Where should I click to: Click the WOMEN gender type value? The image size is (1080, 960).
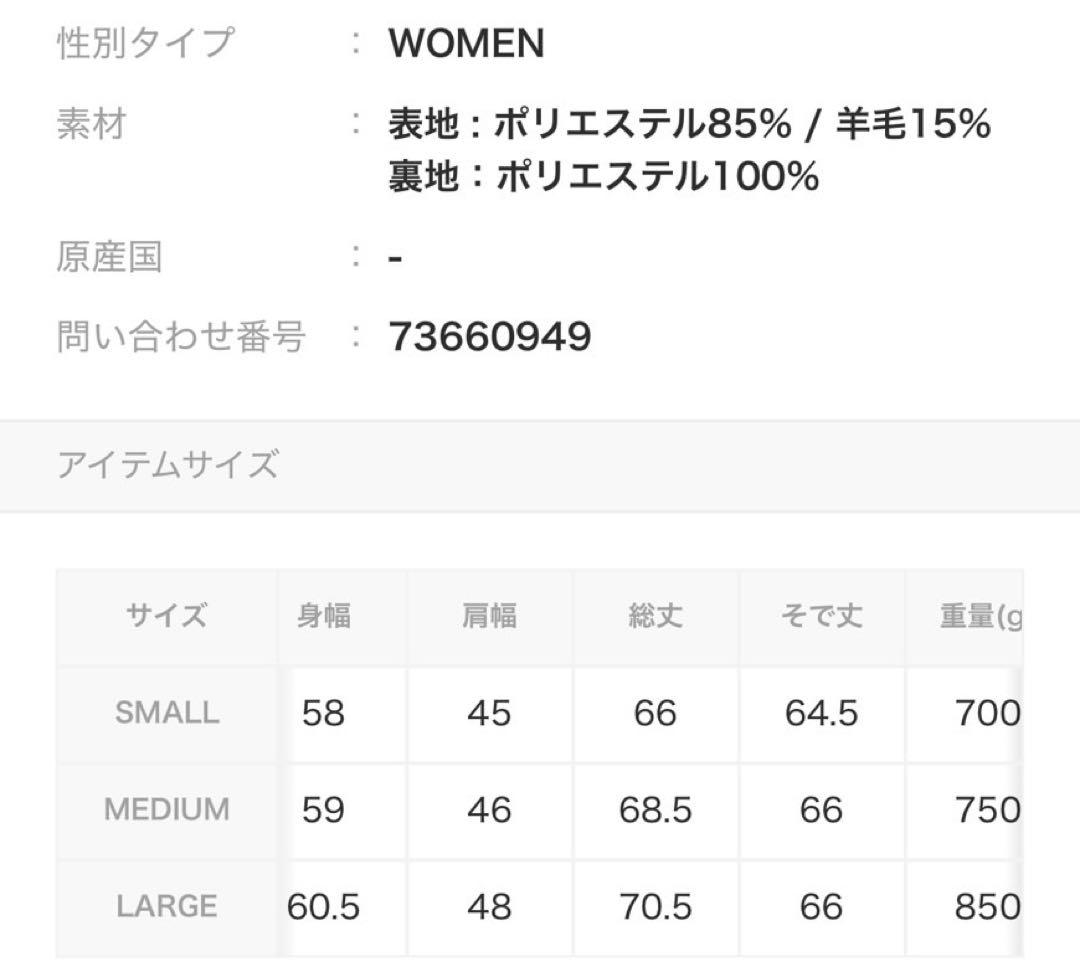(466, 44)
